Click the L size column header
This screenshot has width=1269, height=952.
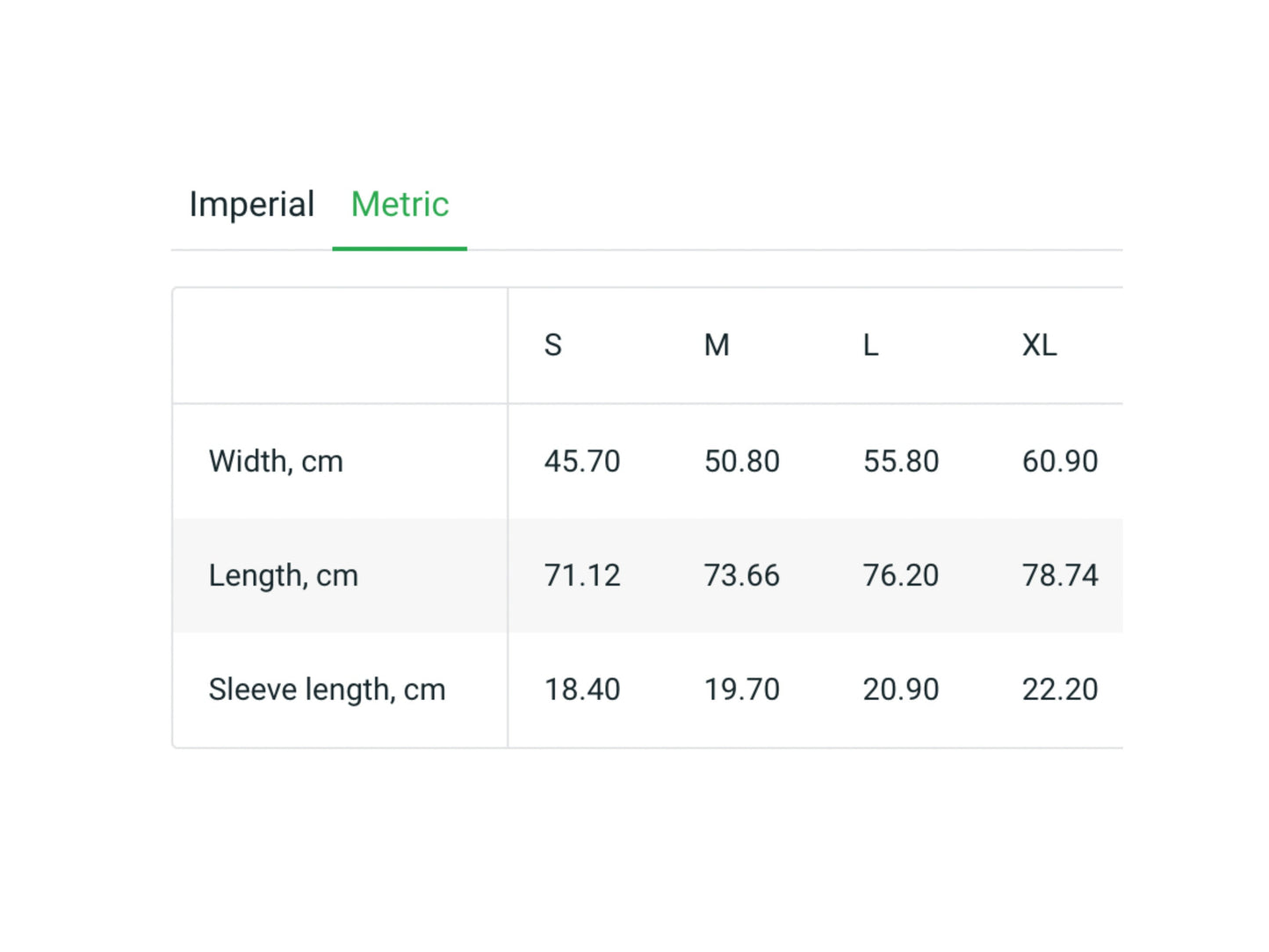(x=870, y=345)
